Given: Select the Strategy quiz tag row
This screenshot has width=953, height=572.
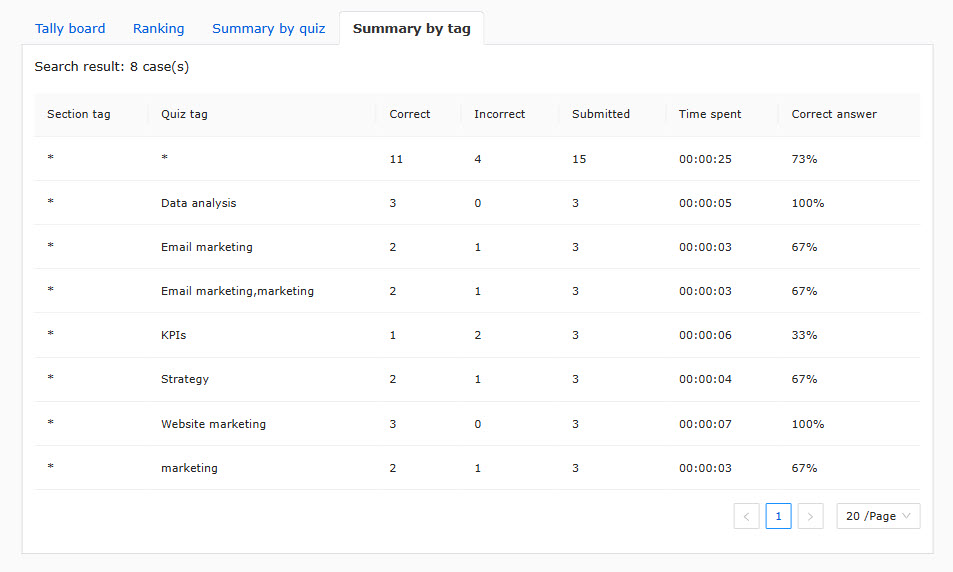Looking at the screenshot, I should tap(477, 379).
